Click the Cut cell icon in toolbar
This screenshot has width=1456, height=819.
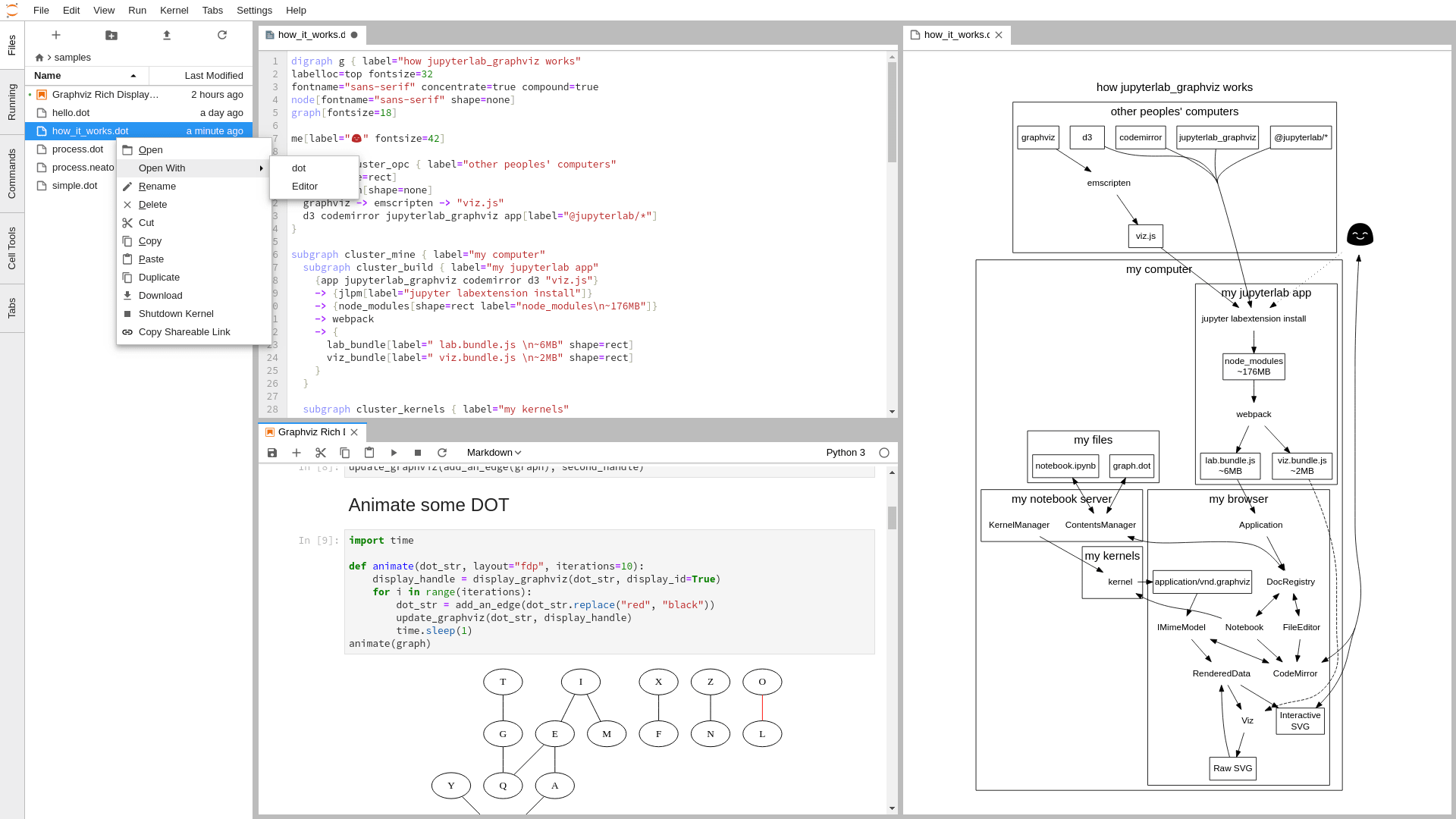click(x=321, y=452)
